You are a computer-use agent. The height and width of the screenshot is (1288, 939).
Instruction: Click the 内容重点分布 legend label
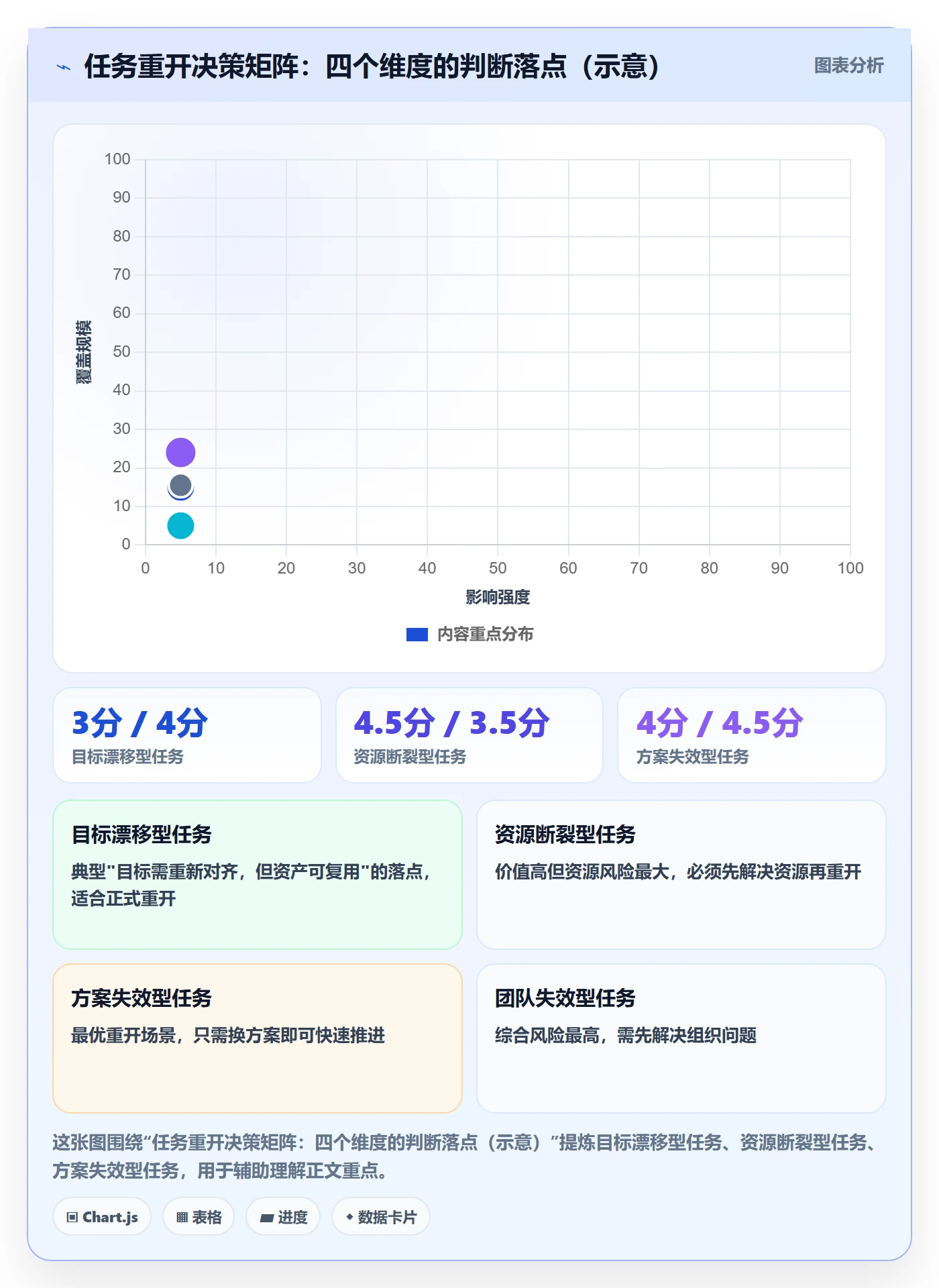coord(485,634)
